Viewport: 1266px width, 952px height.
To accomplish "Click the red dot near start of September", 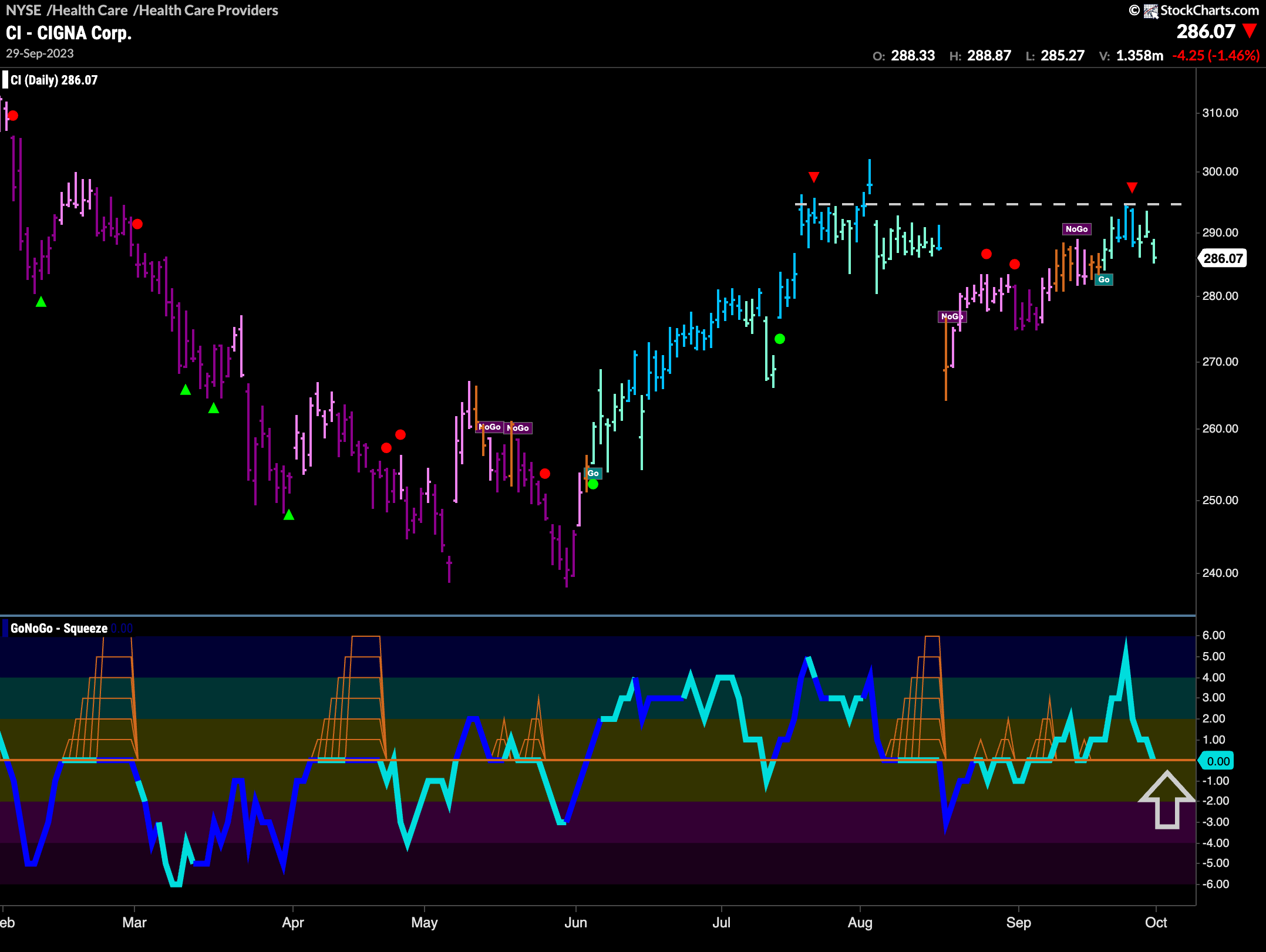I will pyautogui.click(x=1015, y=264).
